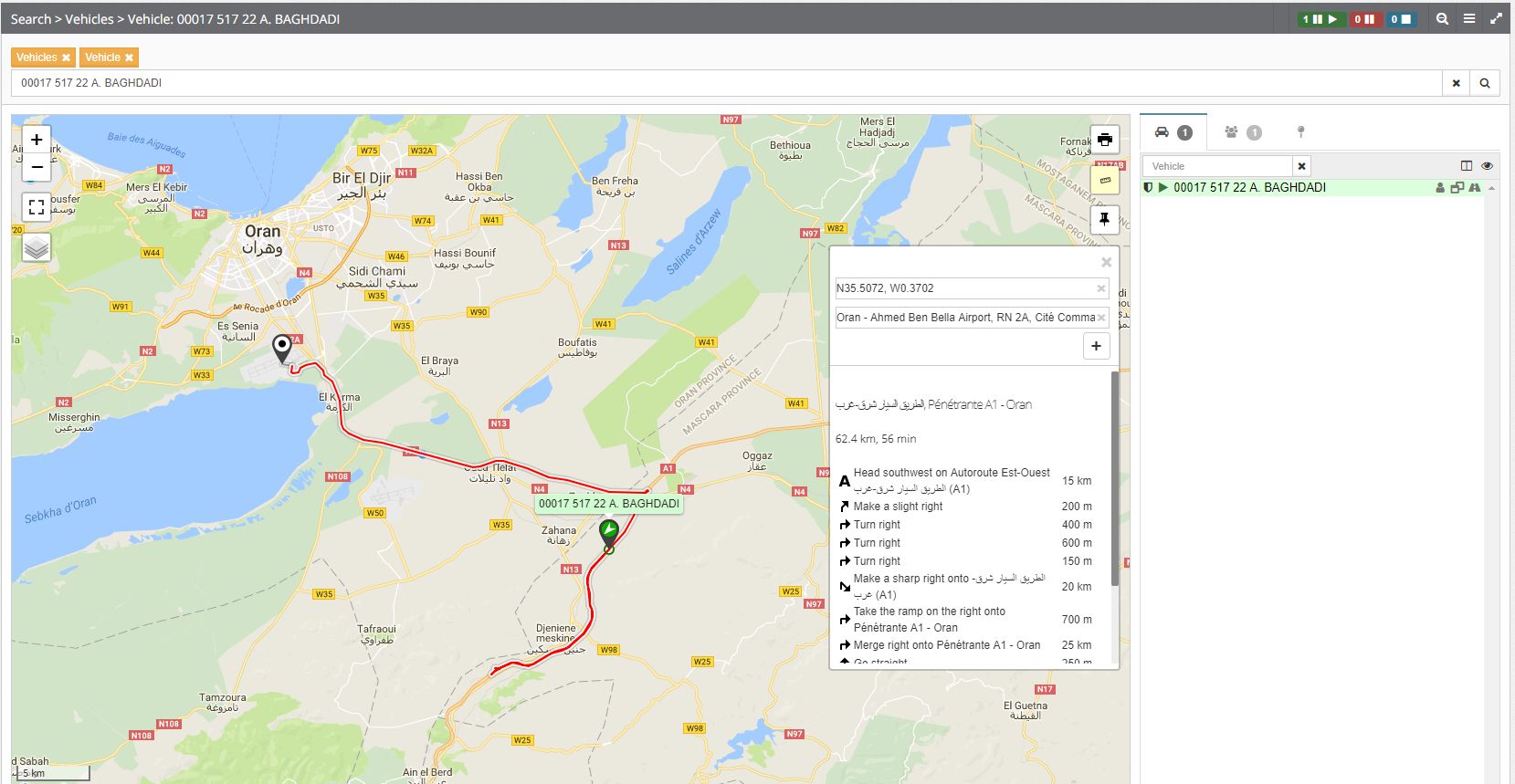The height and width of the screenshot is (784, 1515).
Task: Open the map layers selector
Action: [x=37, y=247]
